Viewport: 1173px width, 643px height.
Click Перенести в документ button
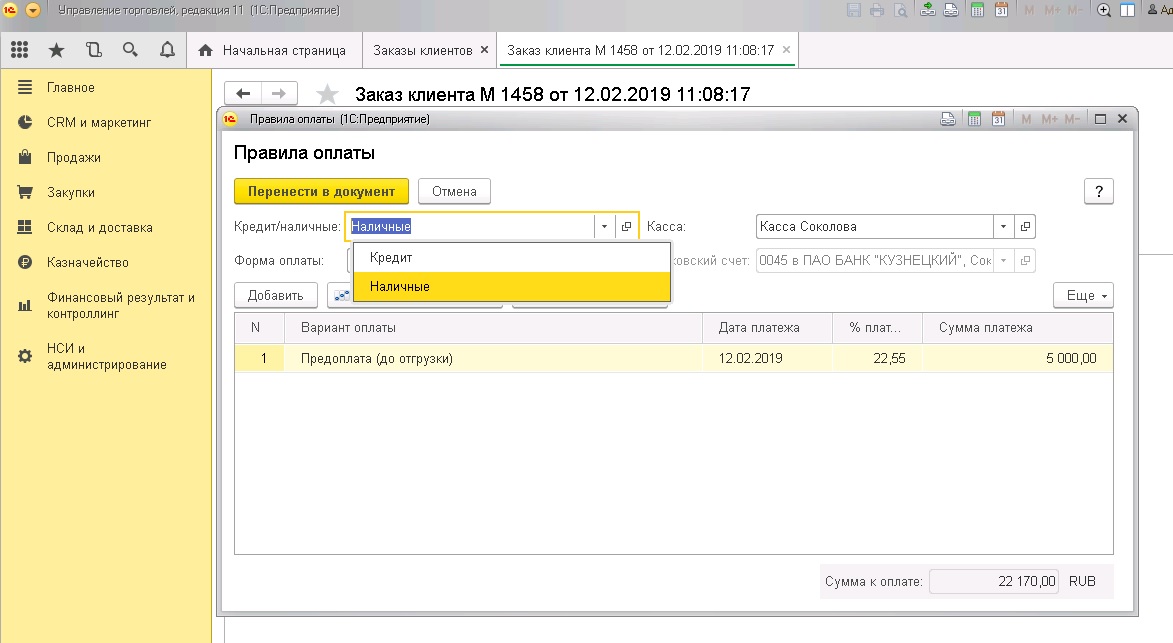tap(321, 191)
